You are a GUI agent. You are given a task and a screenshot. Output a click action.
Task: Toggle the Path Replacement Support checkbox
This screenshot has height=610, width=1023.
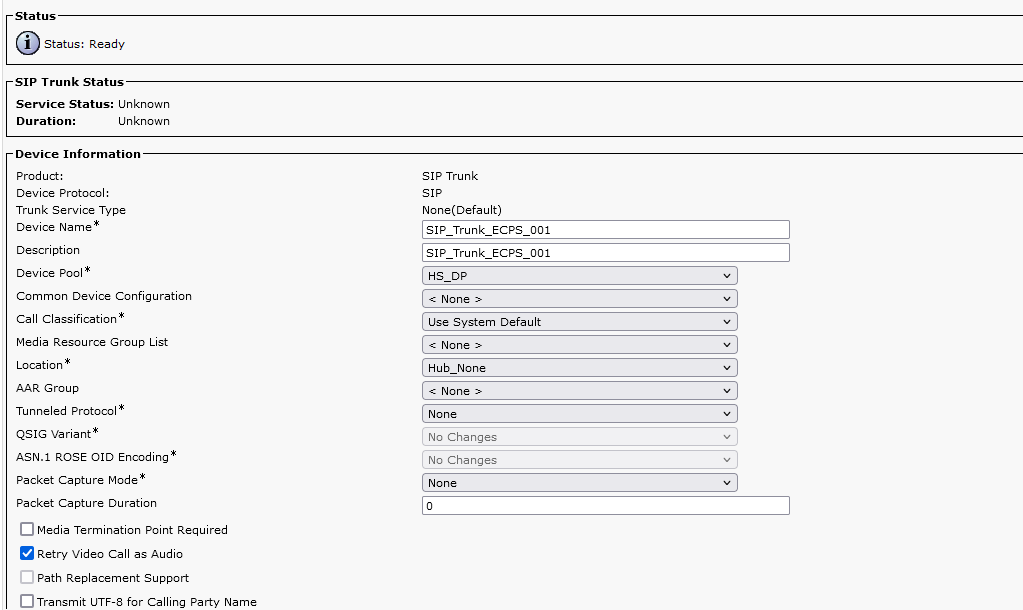click(x=27, y=578)
